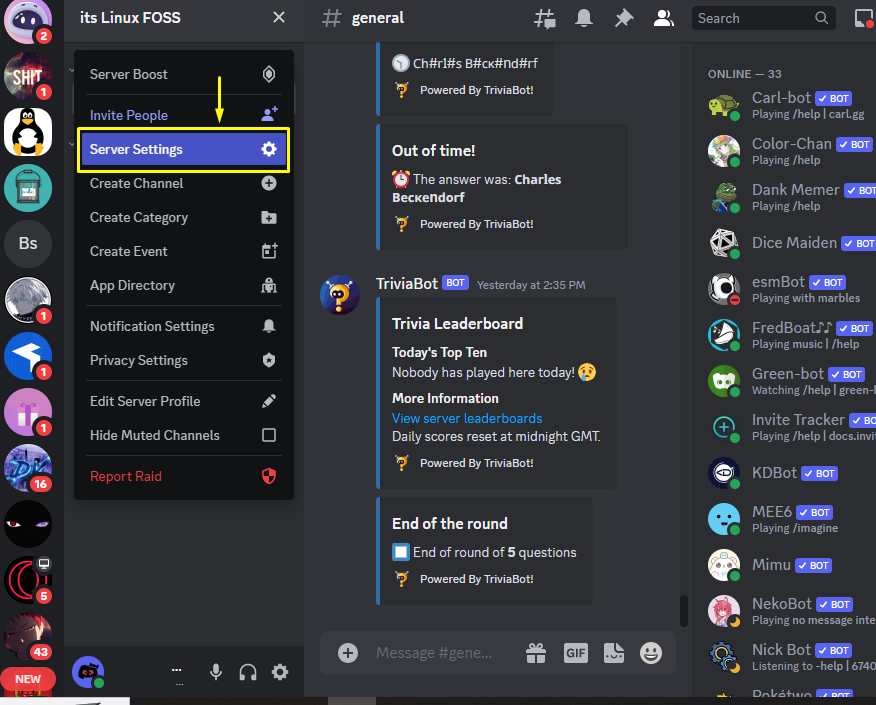876x705 pixels.
Task: Select Carl-bot in member list
Action: (785, 105)
